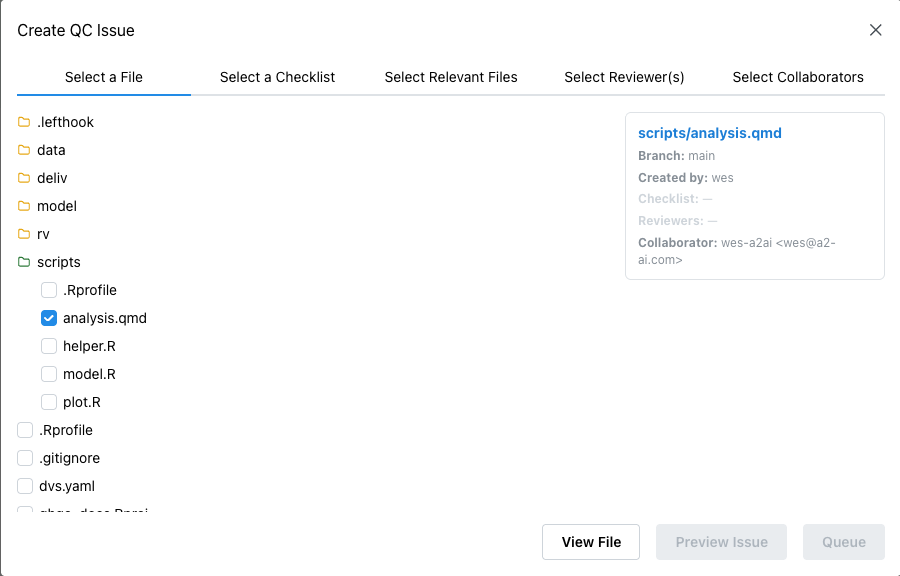Uncheck the analysis.qmd checkbox
This screenshot has height=576, width=900.
[x=49, y=318]
